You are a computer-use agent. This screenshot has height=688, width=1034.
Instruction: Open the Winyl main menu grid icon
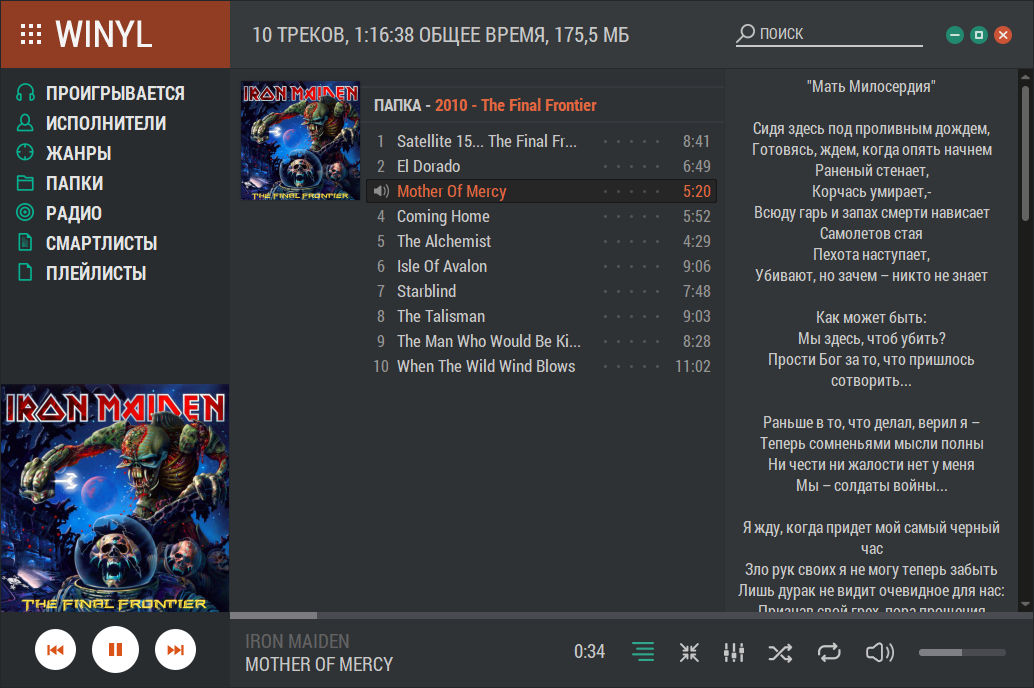click(x=31, y=34)
